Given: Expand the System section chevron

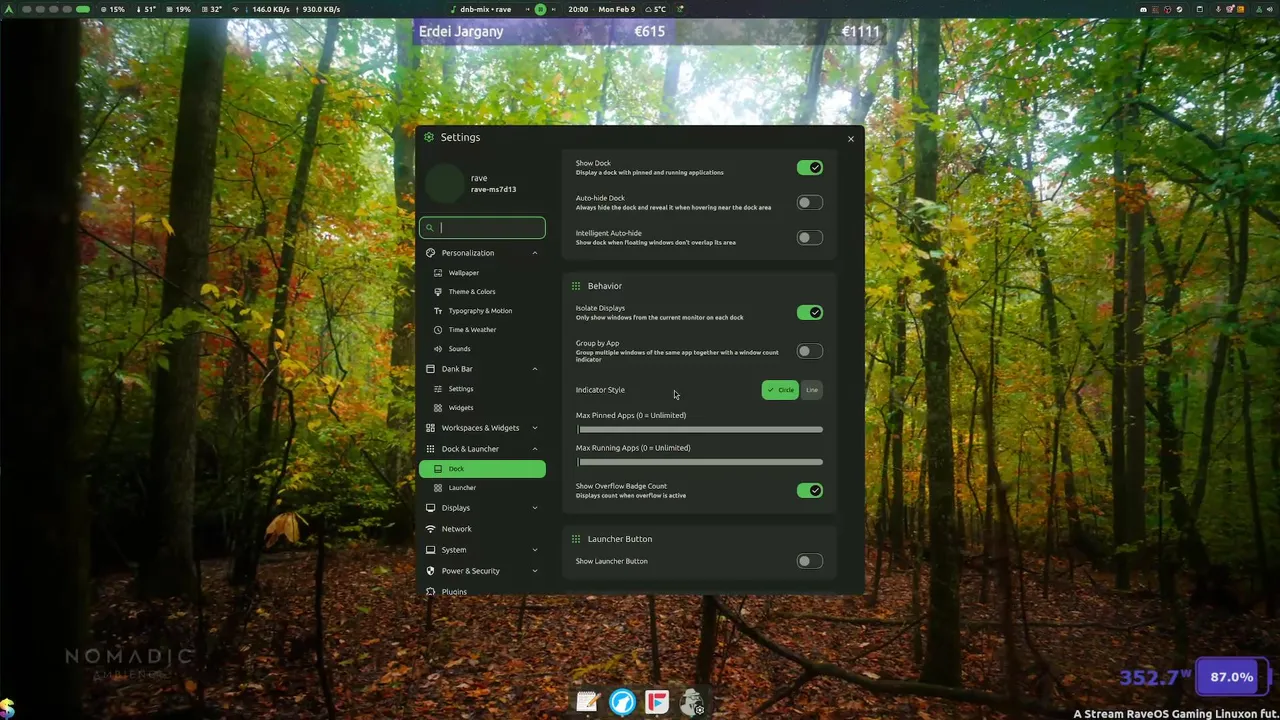Looking at the screenshot, I should click(x=535, y=550).
